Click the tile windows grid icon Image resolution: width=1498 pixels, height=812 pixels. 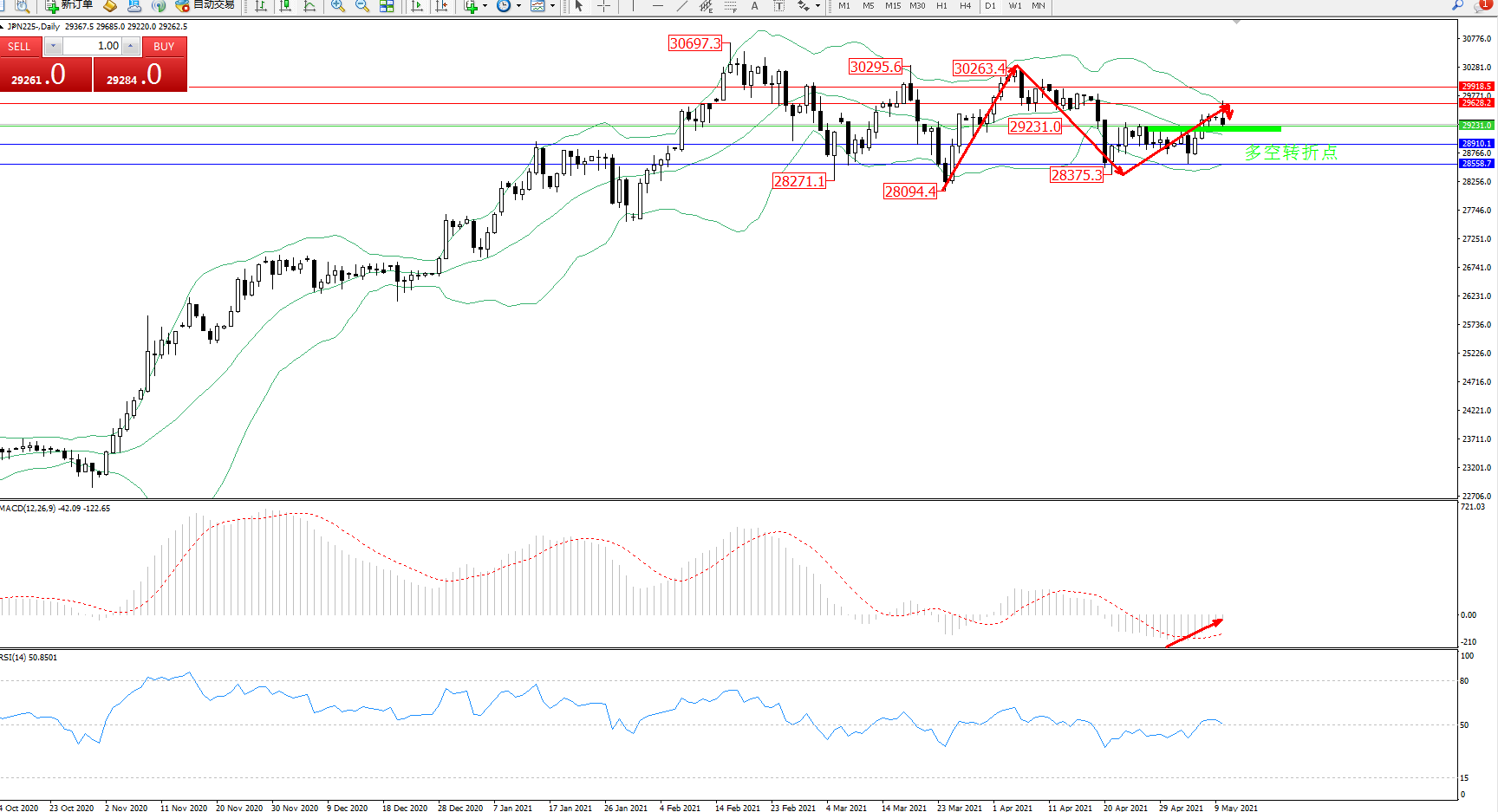(x=387, y=6)
